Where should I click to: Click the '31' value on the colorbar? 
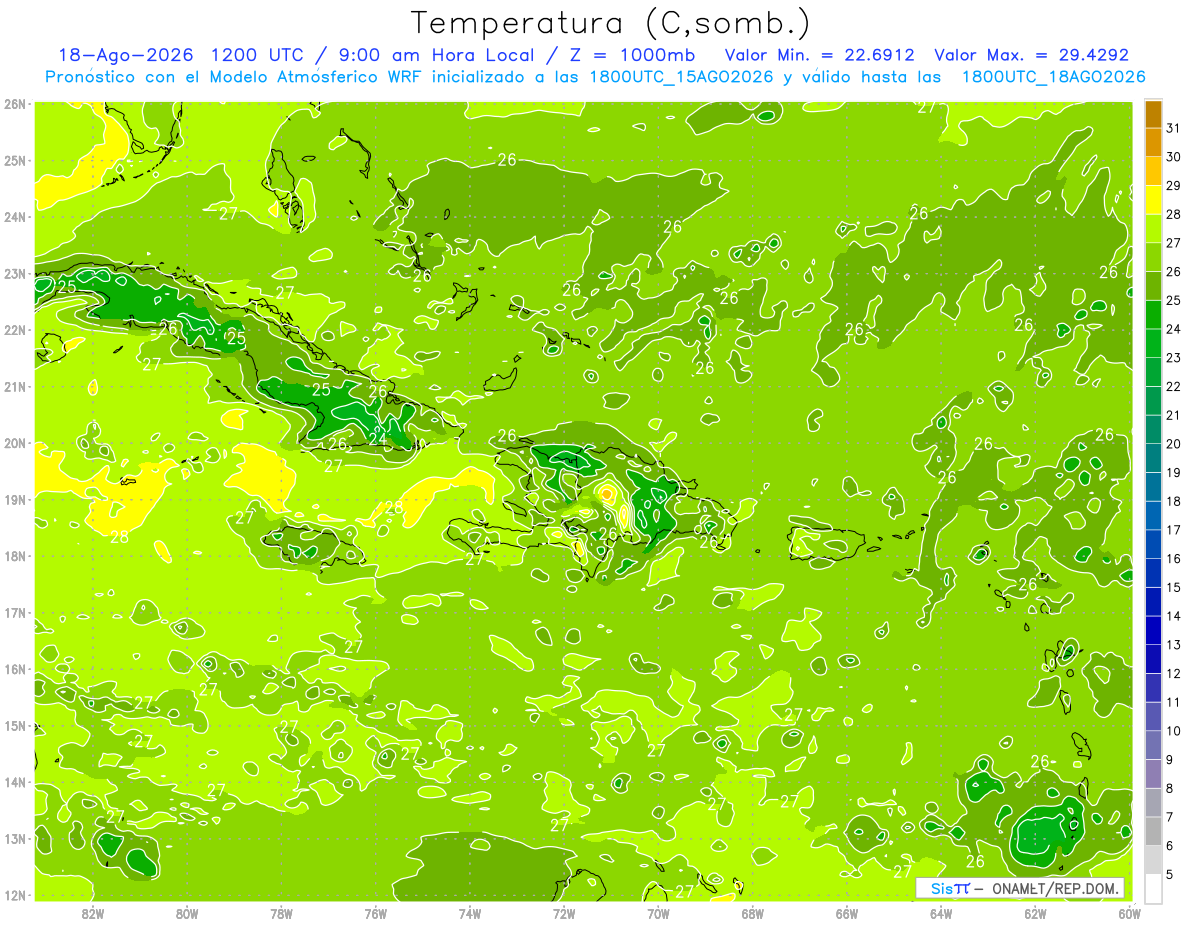click(x=1174, y=129)
